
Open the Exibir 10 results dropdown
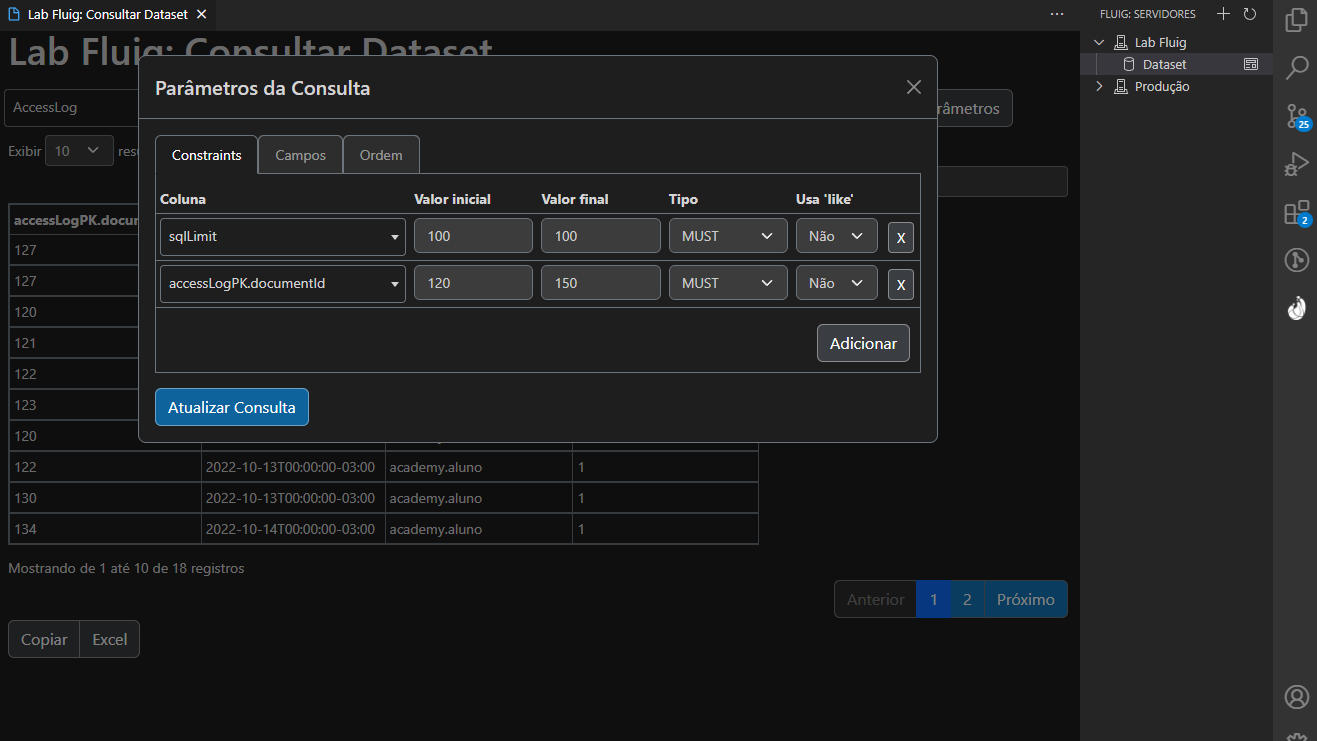tap(80, 151)
